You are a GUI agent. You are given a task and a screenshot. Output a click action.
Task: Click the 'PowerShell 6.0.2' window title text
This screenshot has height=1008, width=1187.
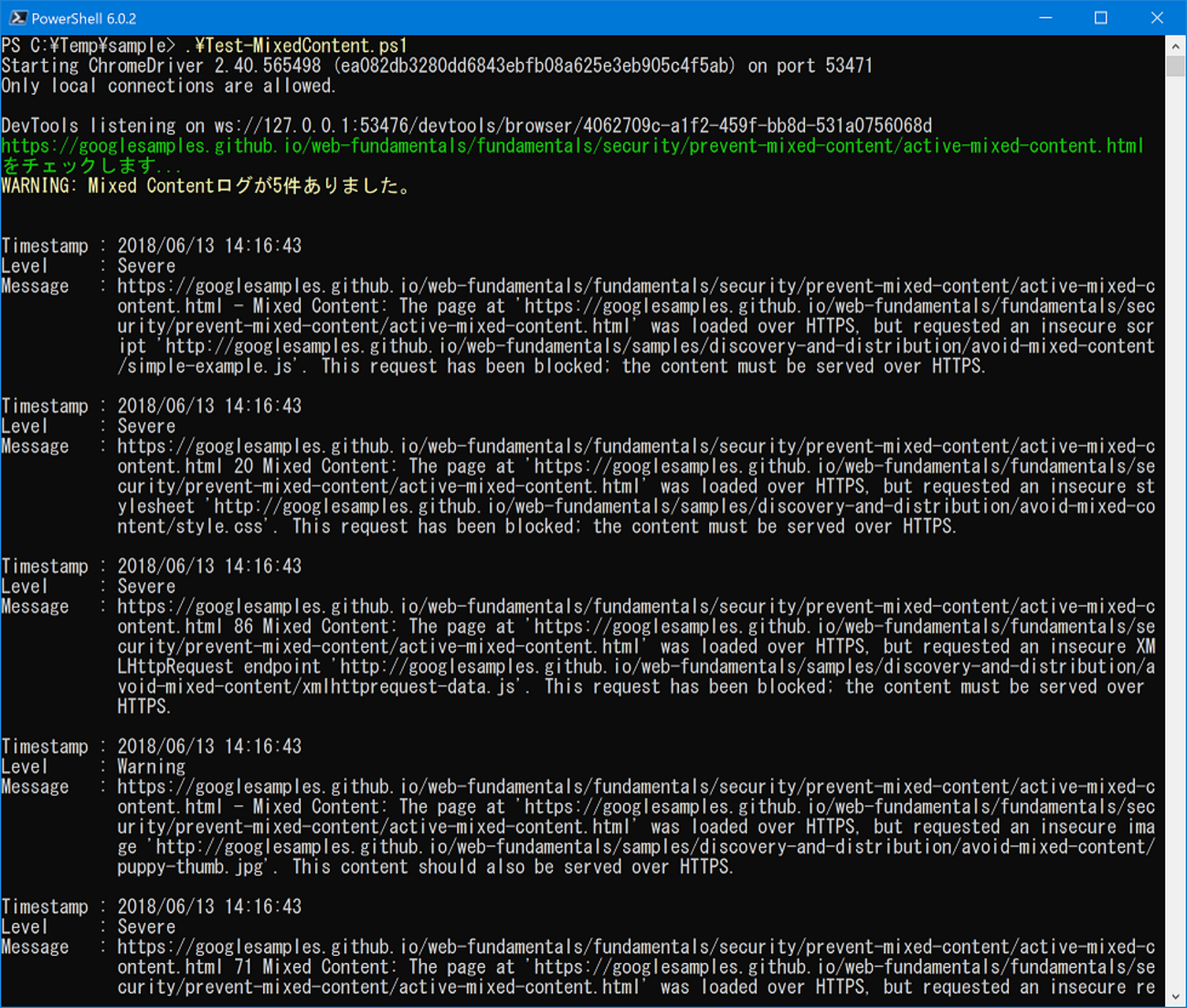[x=84, y=18]
